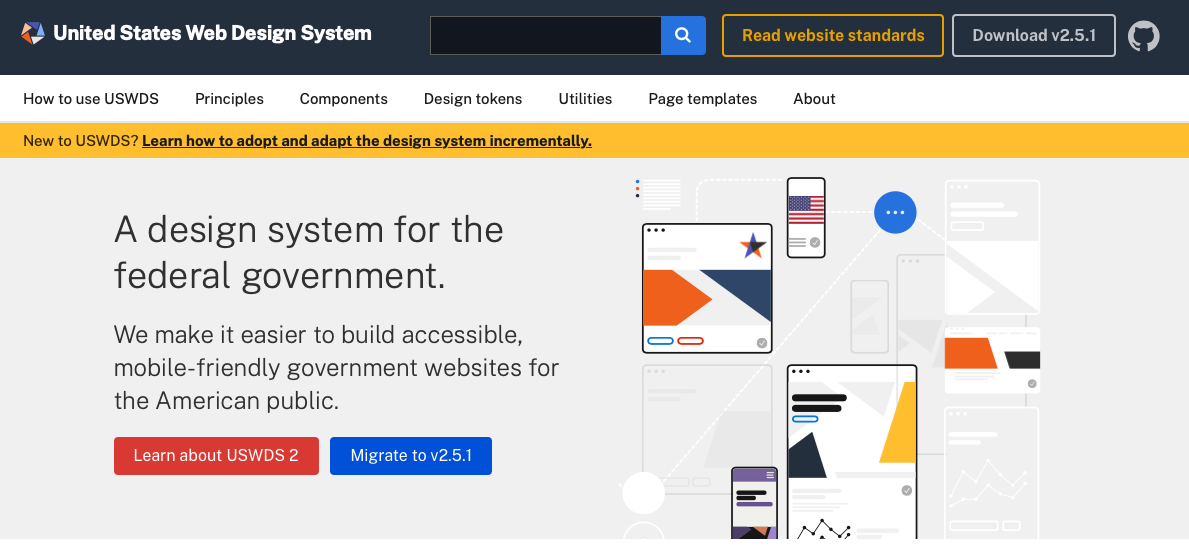Open the GitHub repository icon
This screenshot has height=548, width=1189.
[x=1144, y=36]
